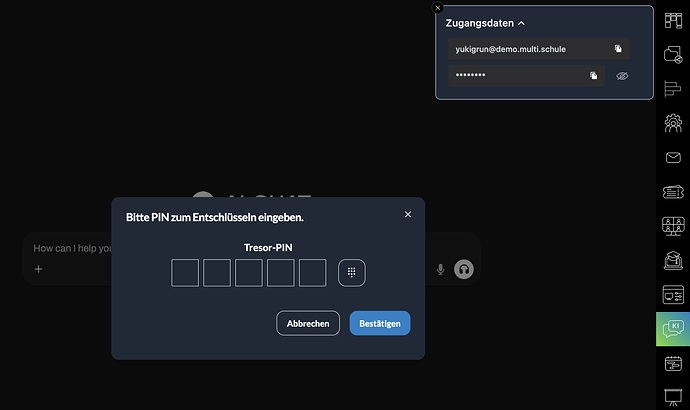Open the calendar icon in sidebar
This screenshot has width=690, height=410.
pyautogui.click(x=673, y=363)
